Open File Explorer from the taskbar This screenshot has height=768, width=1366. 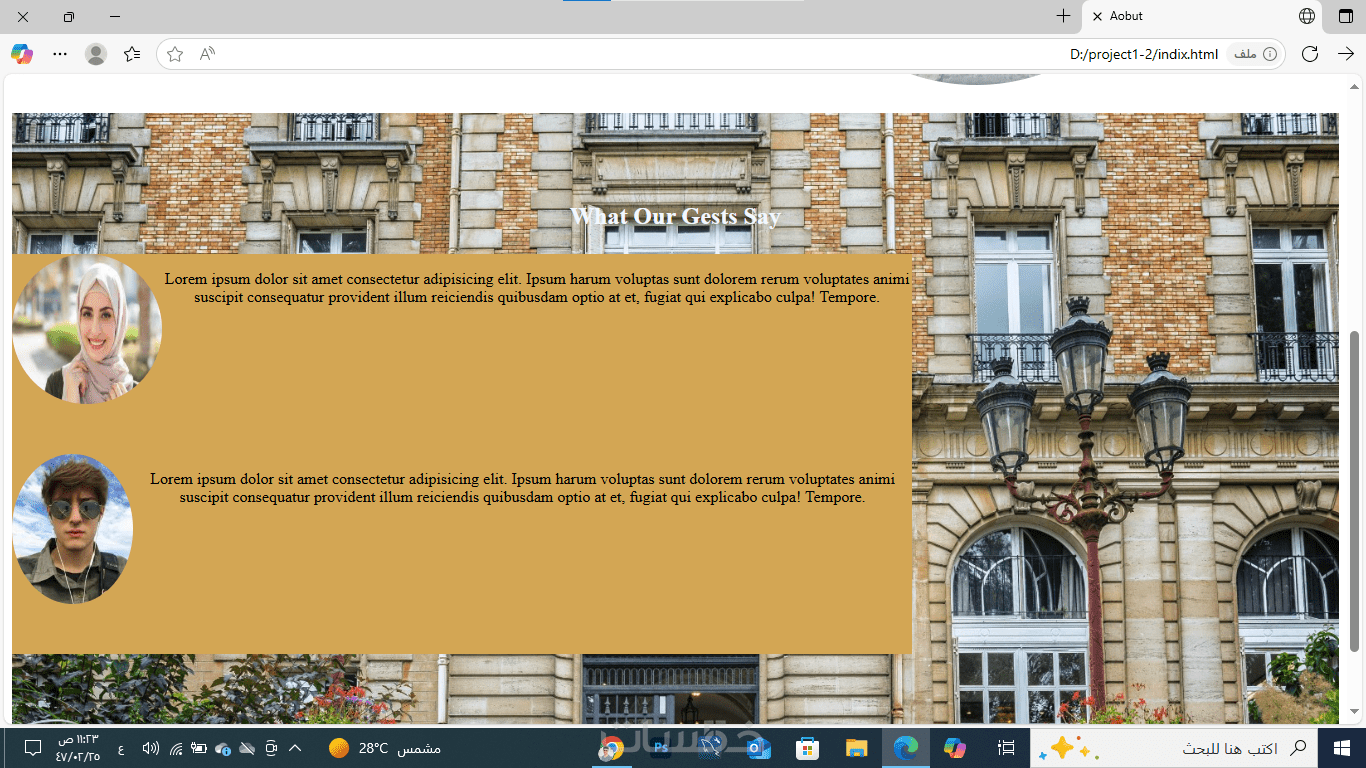(857, 748)
